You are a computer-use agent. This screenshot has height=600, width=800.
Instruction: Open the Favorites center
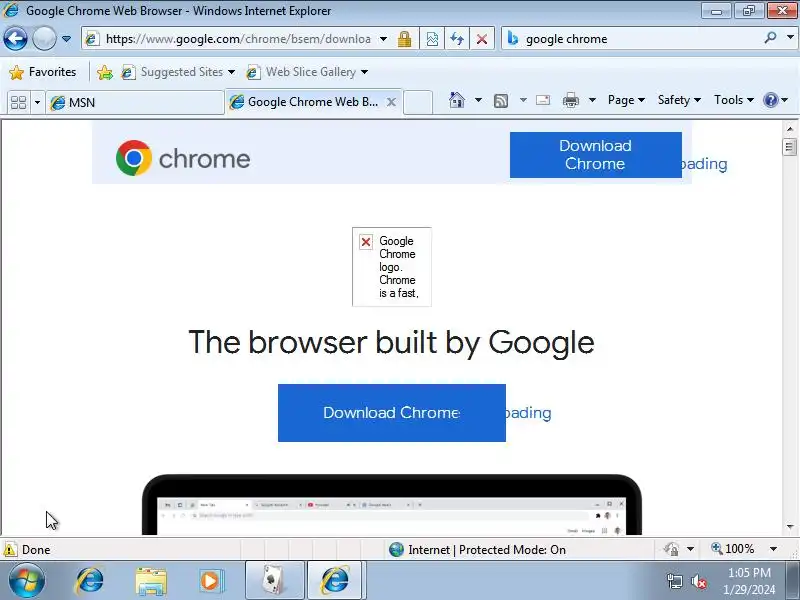point(43,72)
